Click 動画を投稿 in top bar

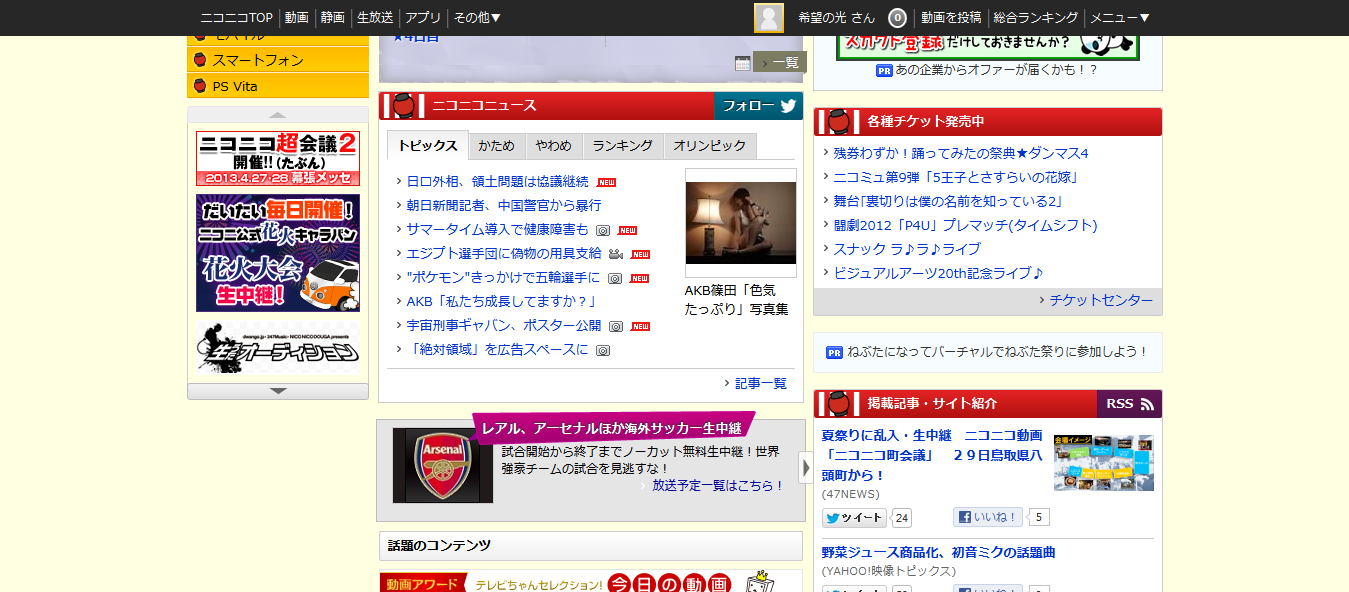tap(951, 18)
